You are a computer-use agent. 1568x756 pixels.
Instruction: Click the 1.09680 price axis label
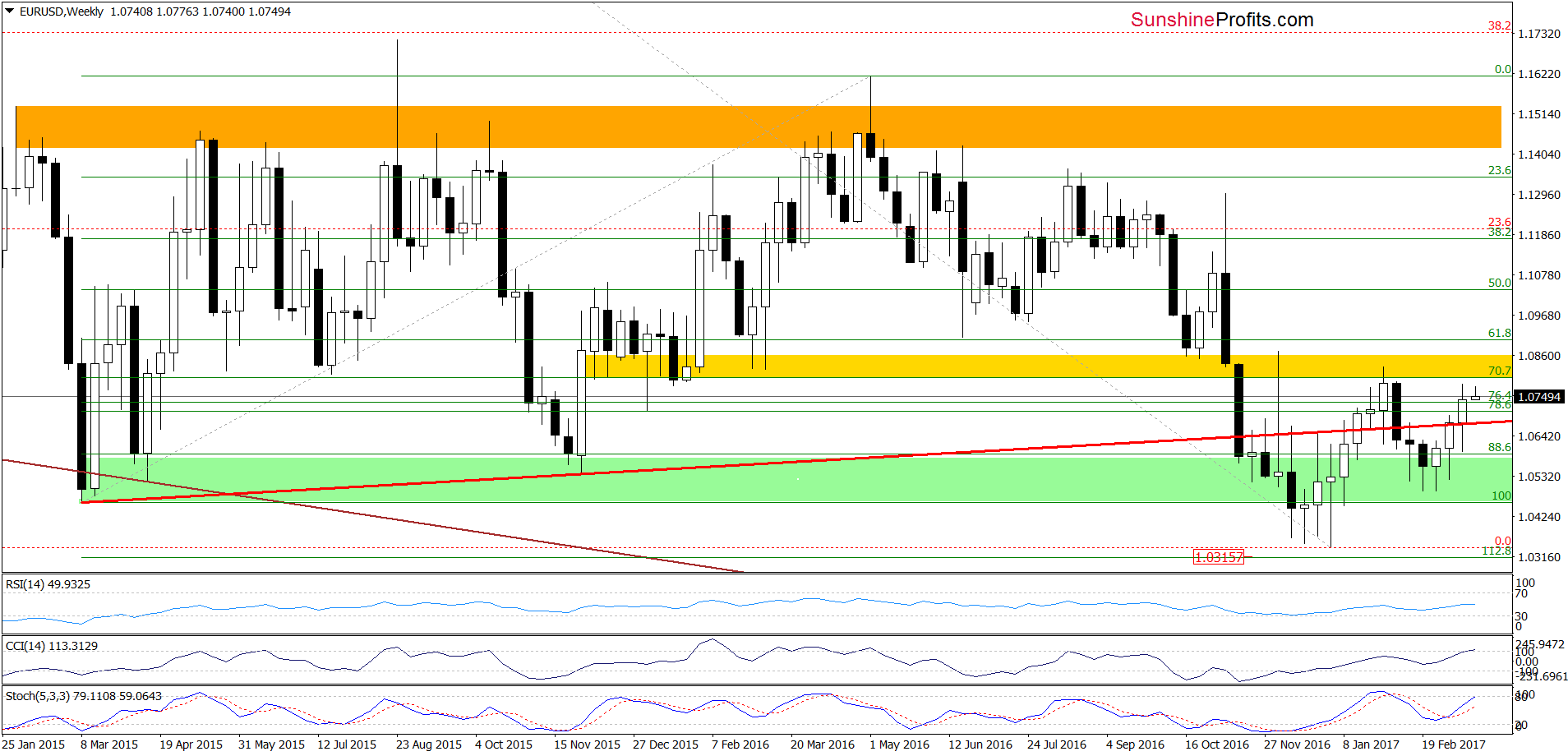tap(1539, 316)
